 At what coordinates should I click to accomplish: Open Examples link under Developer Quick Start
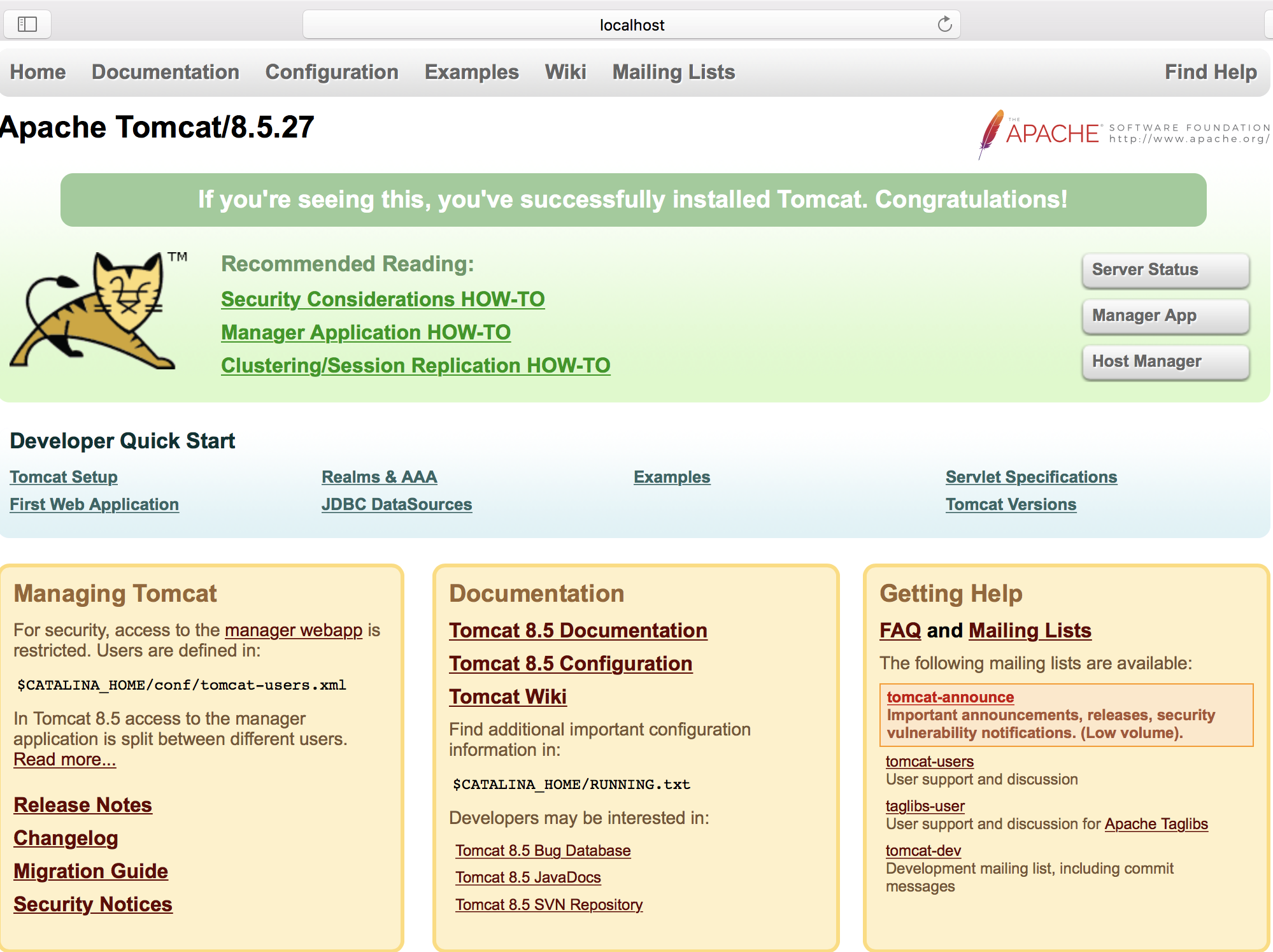(672, 477)
